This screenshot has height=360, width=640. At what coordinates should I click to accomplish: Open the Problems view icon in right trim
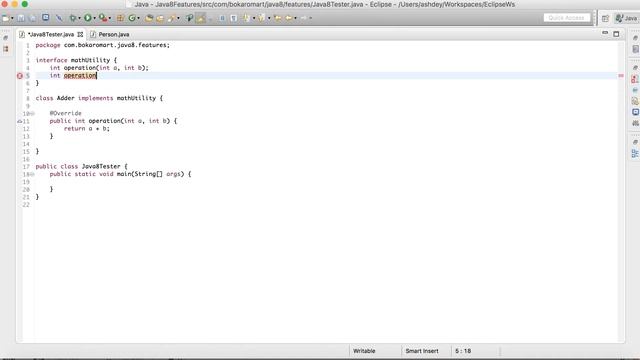point(635,79)
